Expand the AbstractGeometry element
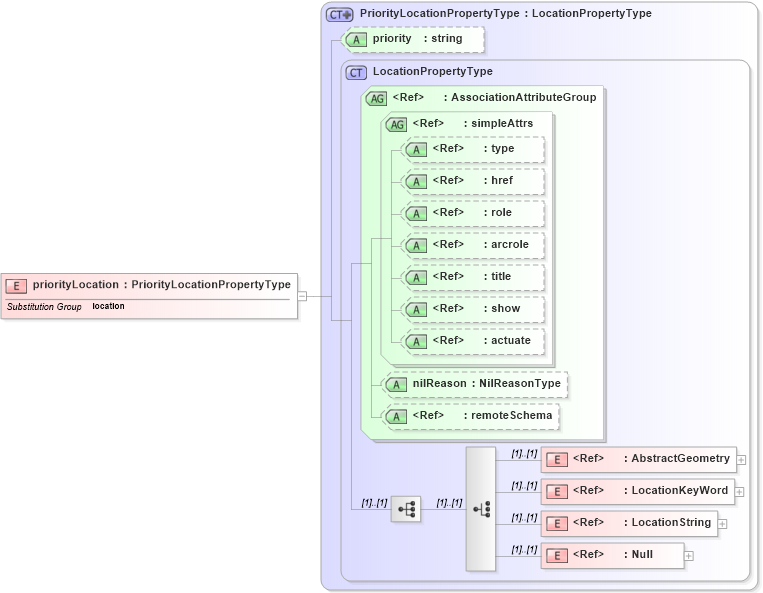Image resolution: width=763 pixels, height=593 pixels. (741, 460)
